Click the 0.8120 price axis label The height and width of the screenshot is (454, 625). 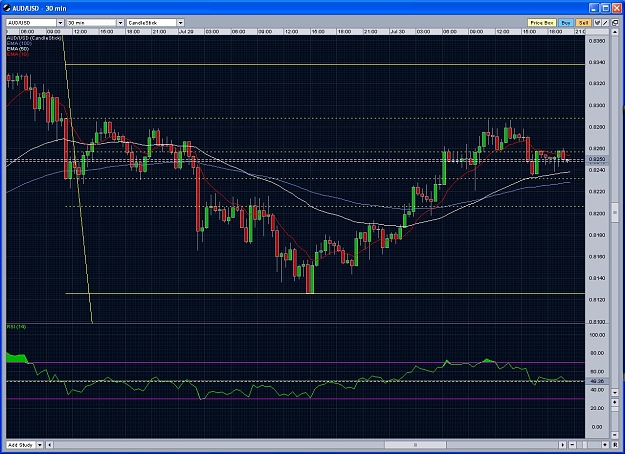tap(597, 300)
